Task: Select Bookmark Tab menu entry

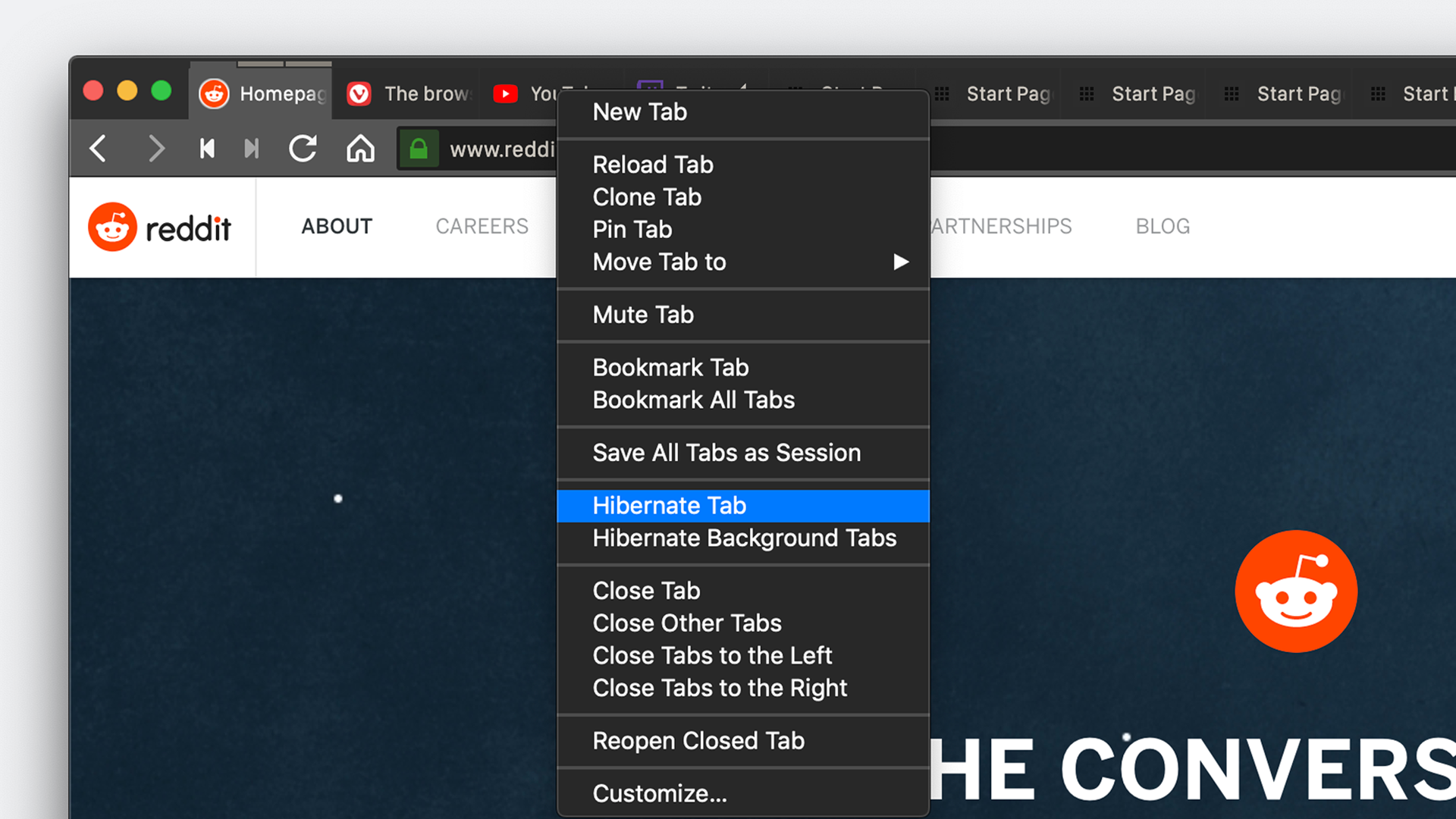Action: [743, 368]
